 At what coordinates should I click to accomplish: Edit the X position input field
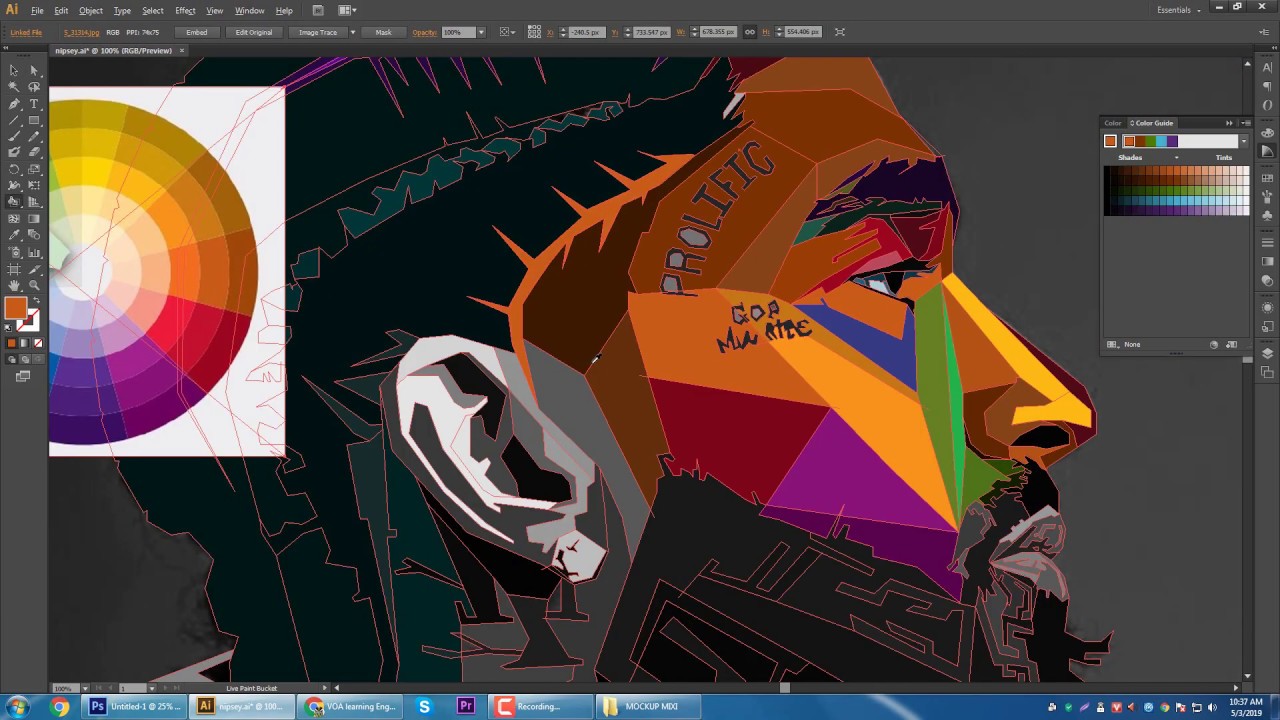587,32
